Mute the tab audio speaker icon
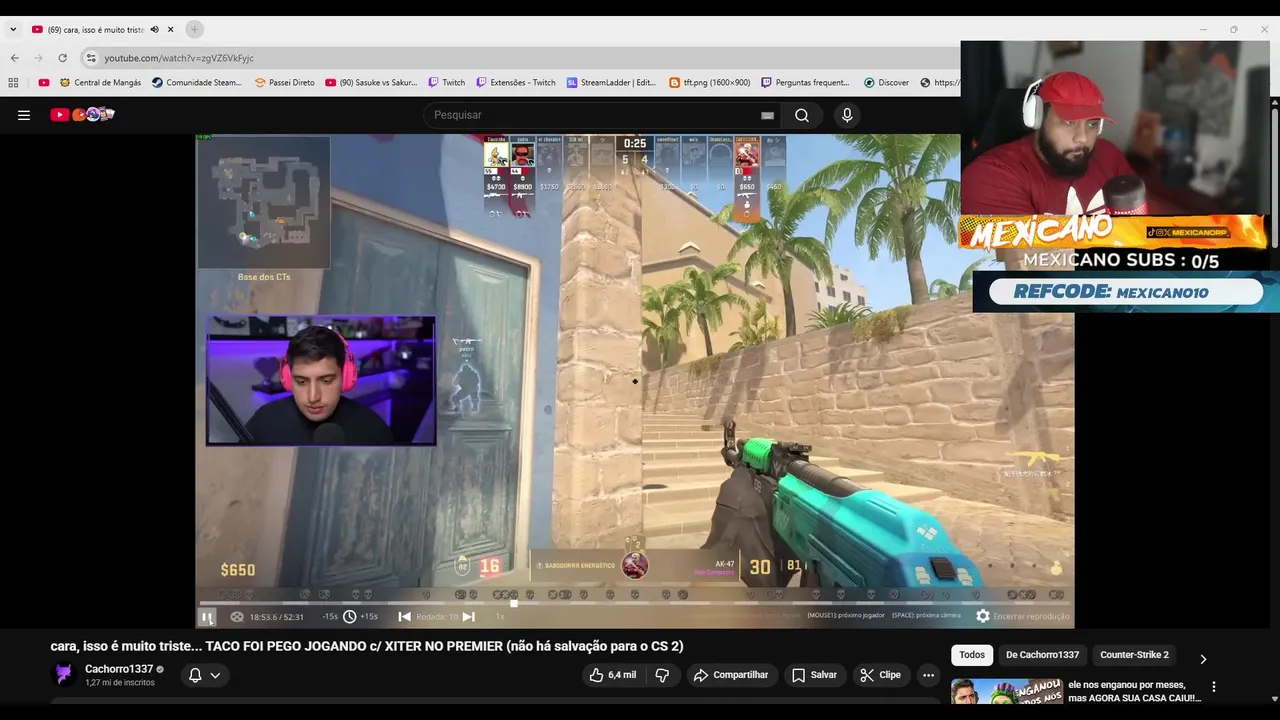Viewport: 1280px width, 720px height. 154,29
